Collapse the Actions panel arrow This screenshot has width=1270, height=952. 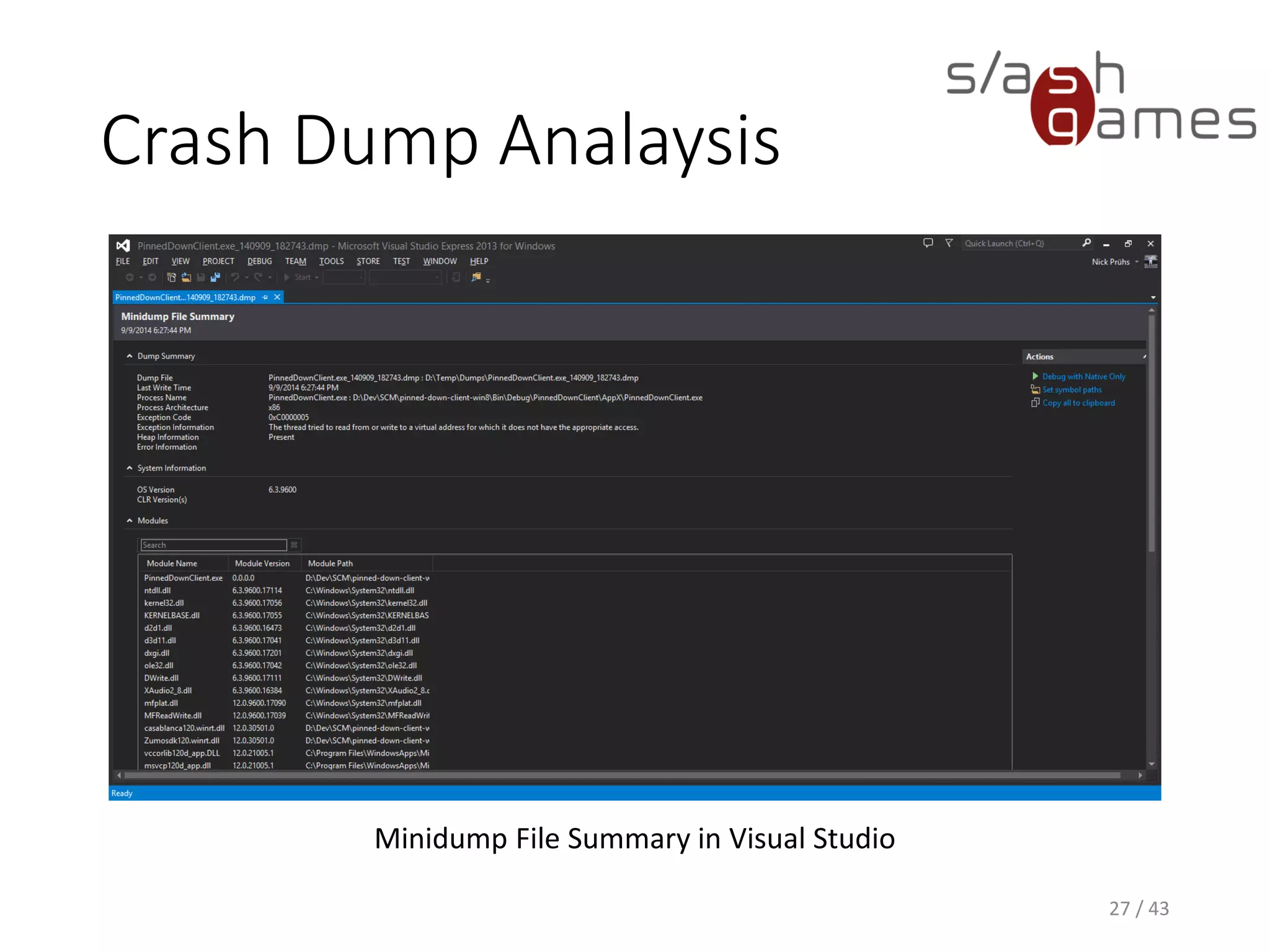tap(1143, 356)
